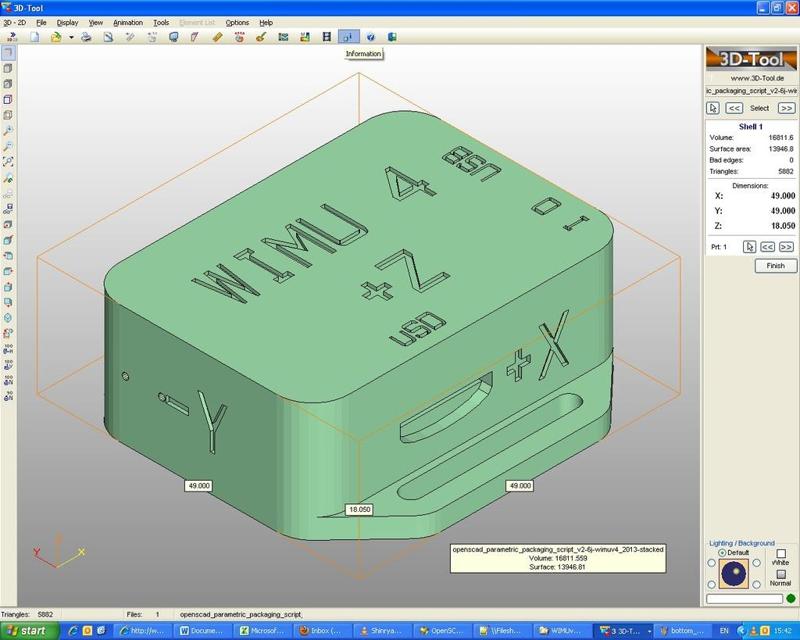This screenshot has width=800, height=640.
Task: Select the cursor arrow icon beside Select
Action: pos(713,108)
